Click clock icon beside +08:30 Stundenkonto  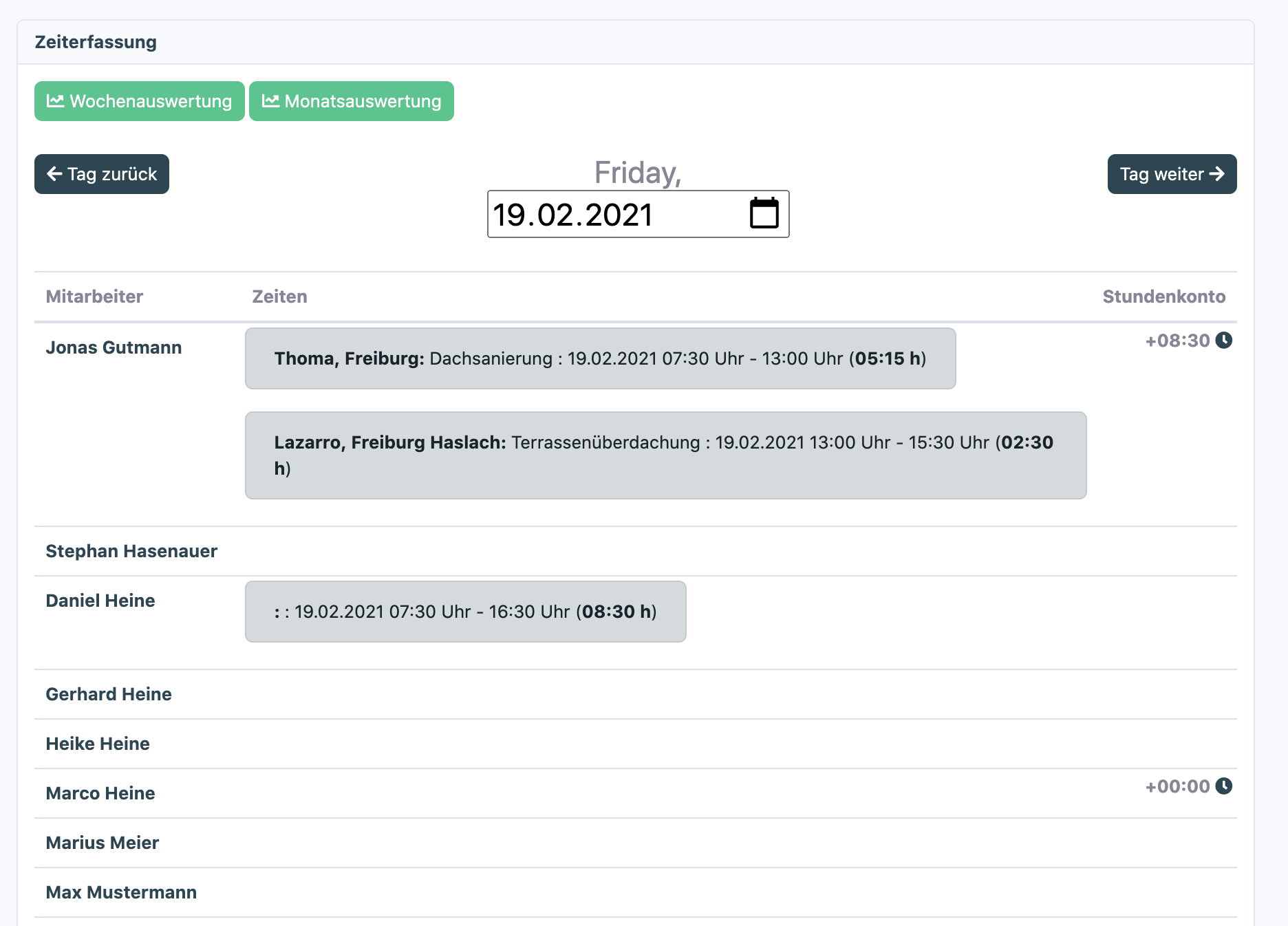tap(1223, 341)
